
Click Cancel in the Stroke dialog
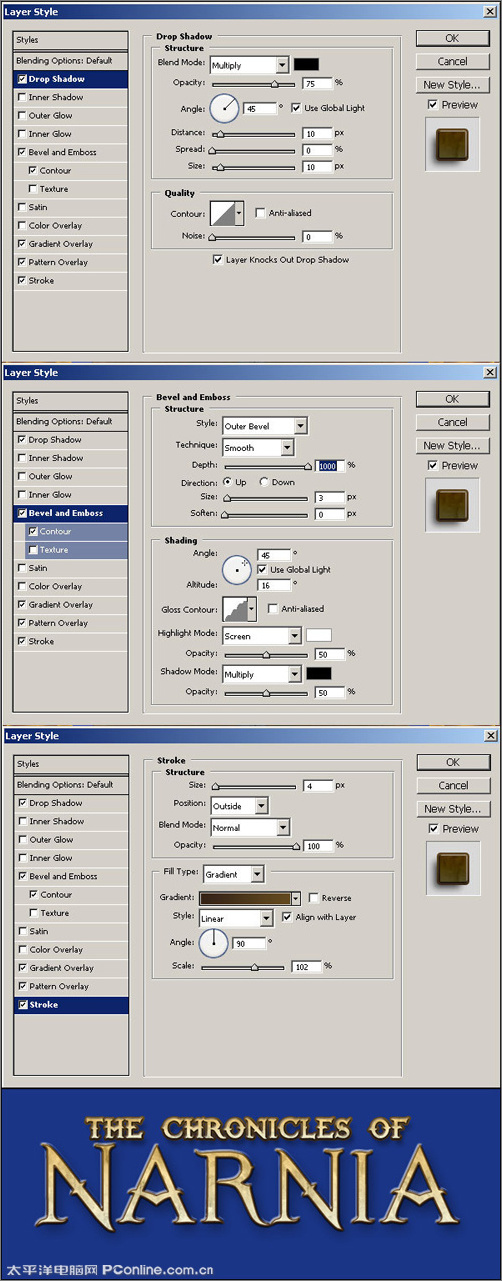453,785
